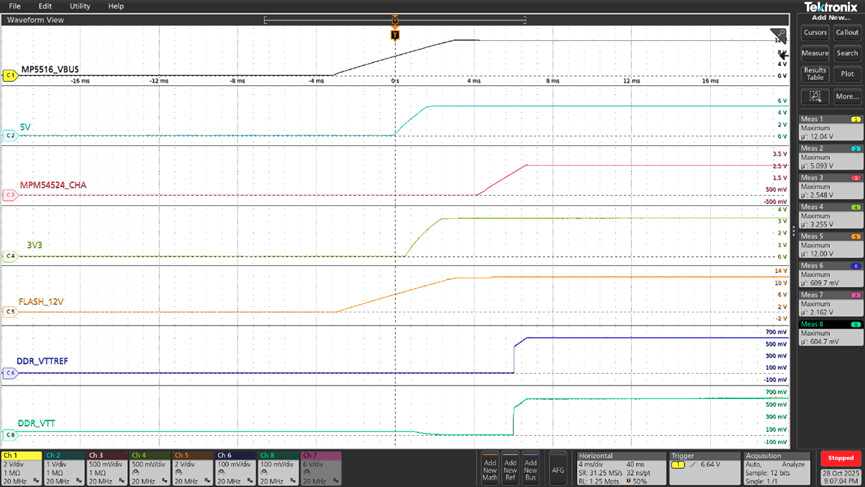The image size is (865, 487).
Task: Select the C1 channel handle for MP5516_VBUS
Action: point(10,75)
